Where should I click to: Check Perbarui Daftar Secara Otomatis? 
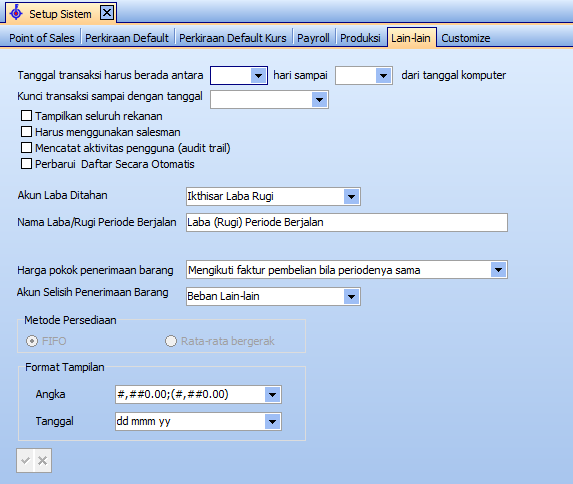(x=26, y=164)
